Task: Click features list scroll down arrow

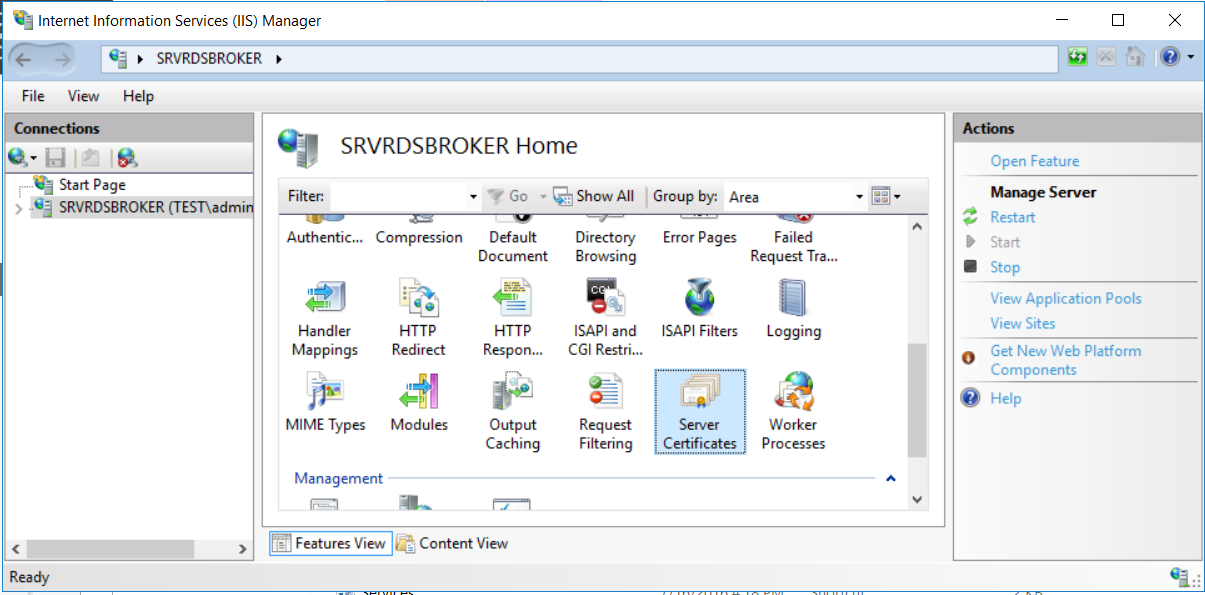Action: [x=917, y=500]
